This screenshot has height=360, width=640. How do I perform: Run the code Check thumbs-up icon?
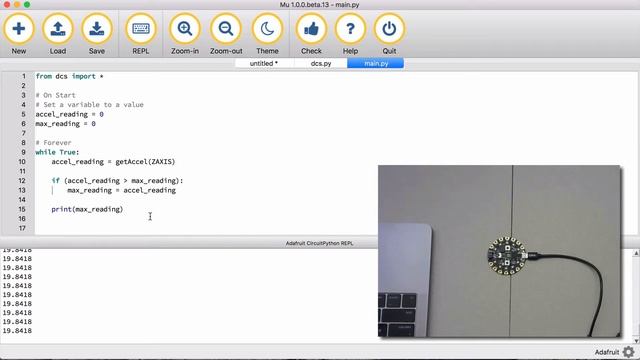pyautogui.click(x=311, y=29)
